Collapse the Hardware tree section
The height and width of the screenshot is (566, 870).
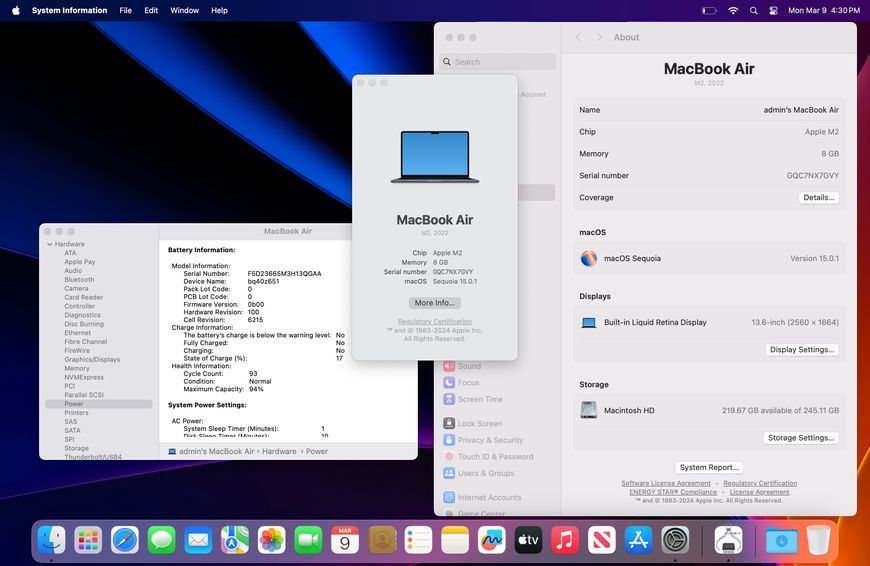pyautogui.click(x=50, y=244)
